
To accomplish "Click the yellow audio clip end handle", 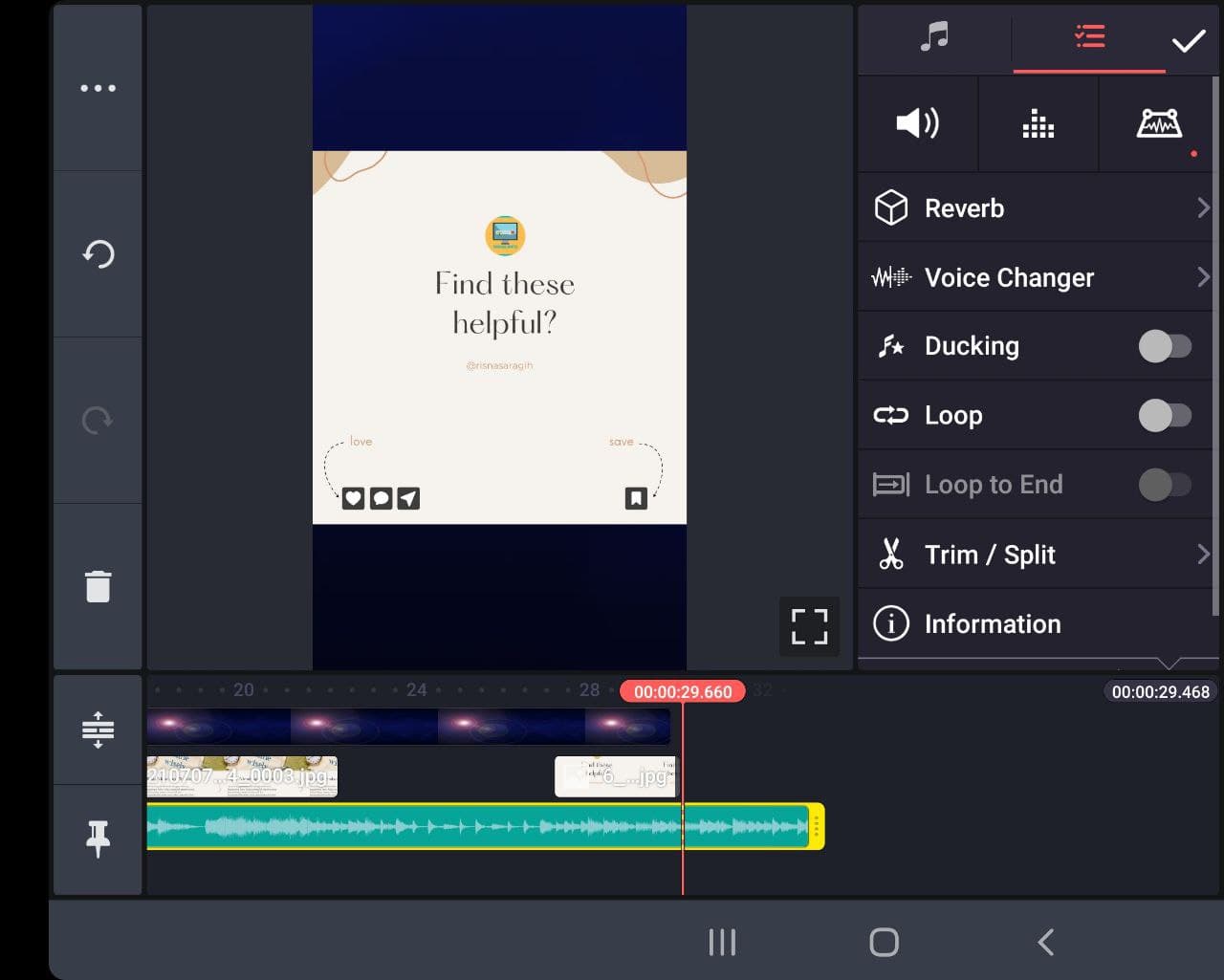I will [x=817, y=827].
